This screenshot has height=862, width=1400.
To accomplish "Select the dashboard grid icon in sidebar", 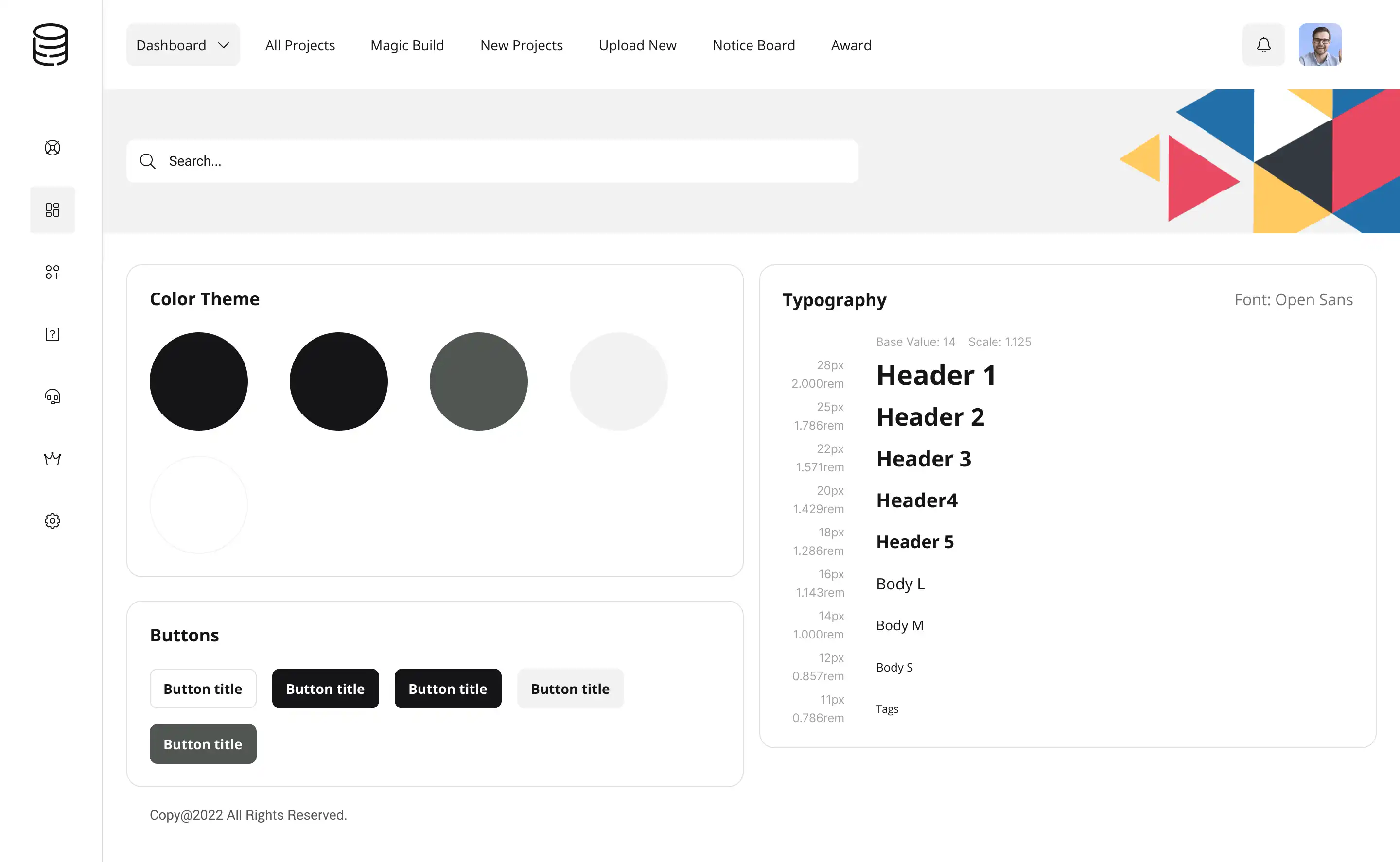I will (52, 209).
